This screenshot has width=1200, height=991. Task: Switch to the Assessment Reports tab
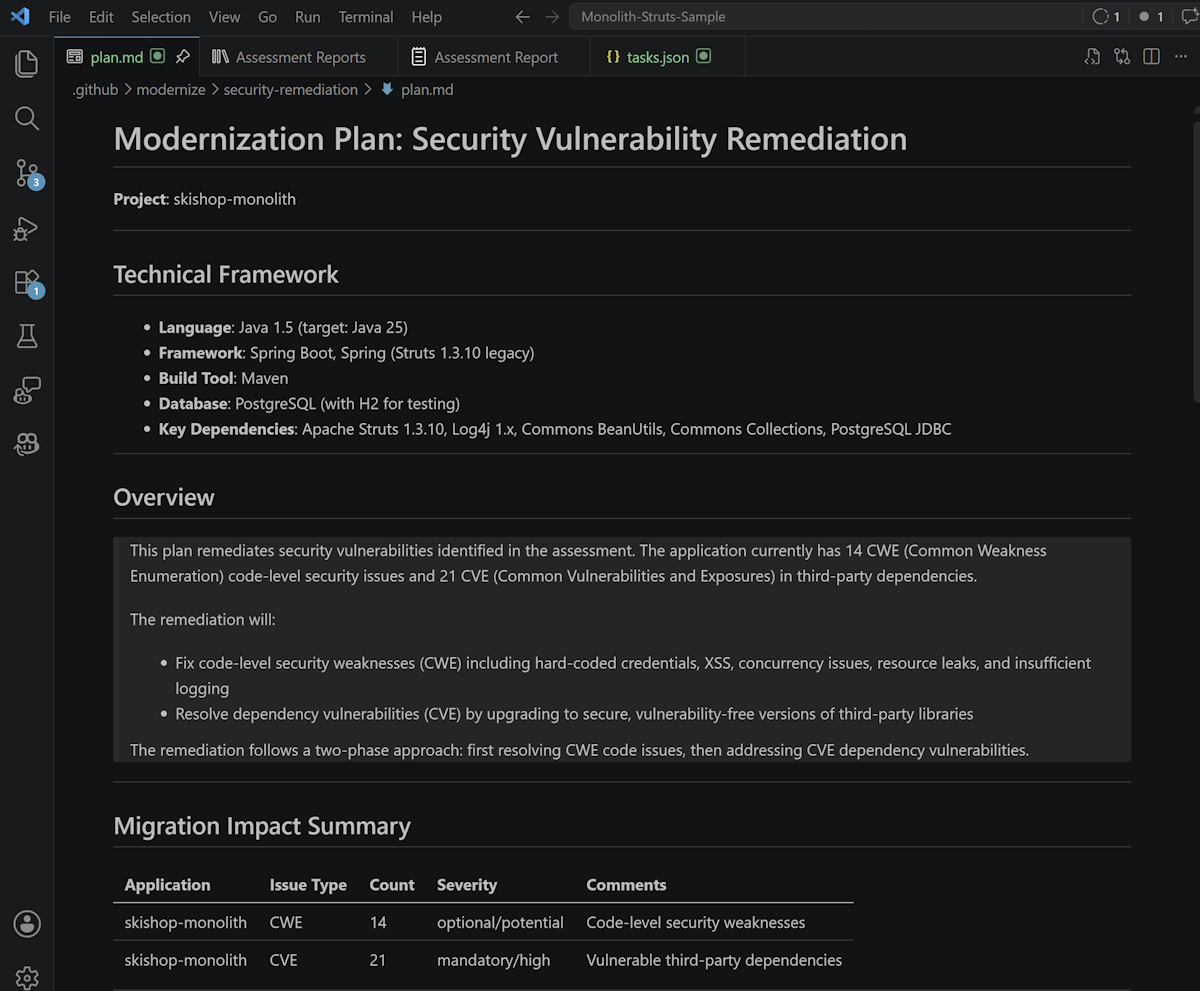[x=299, y=57]
